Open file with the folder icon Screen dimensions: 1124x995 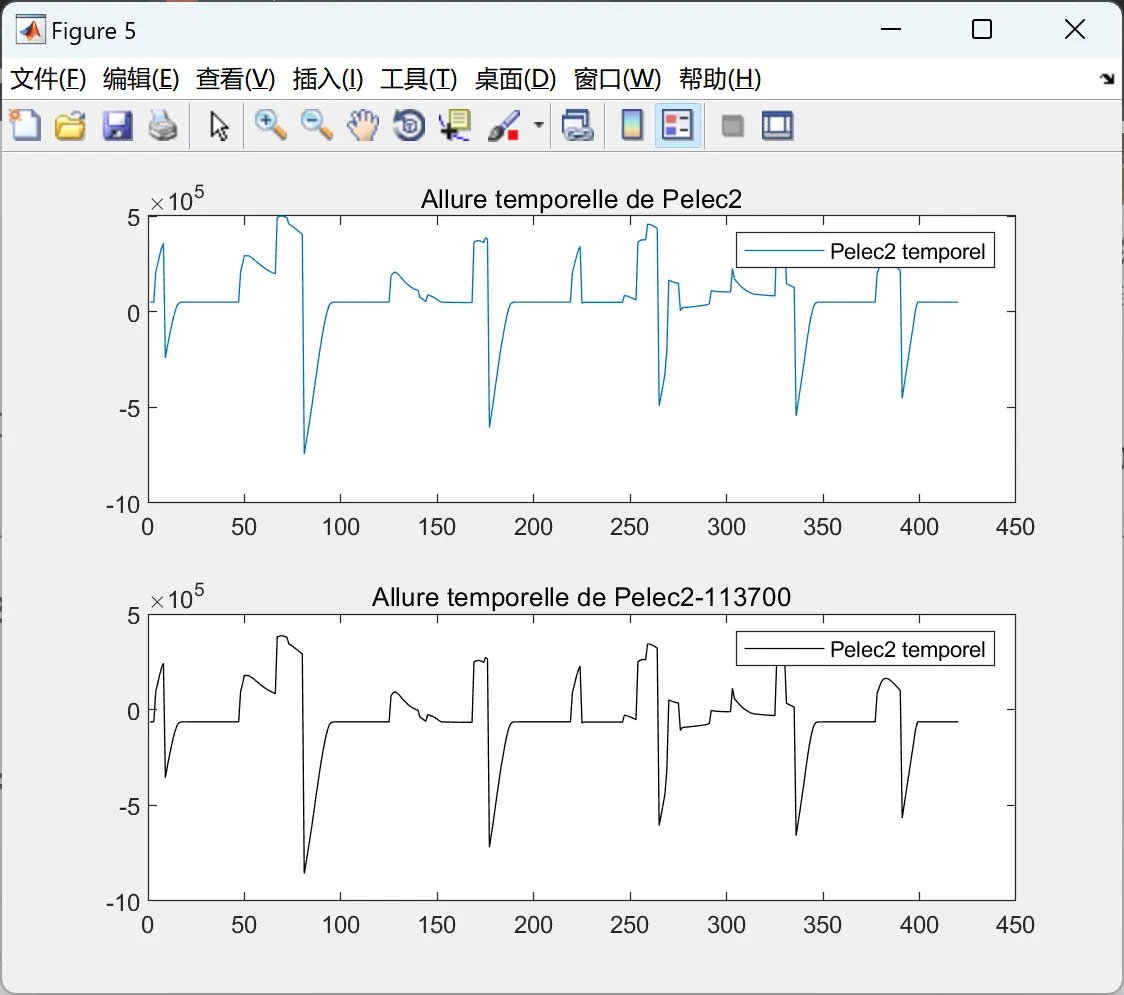[70, 125]
